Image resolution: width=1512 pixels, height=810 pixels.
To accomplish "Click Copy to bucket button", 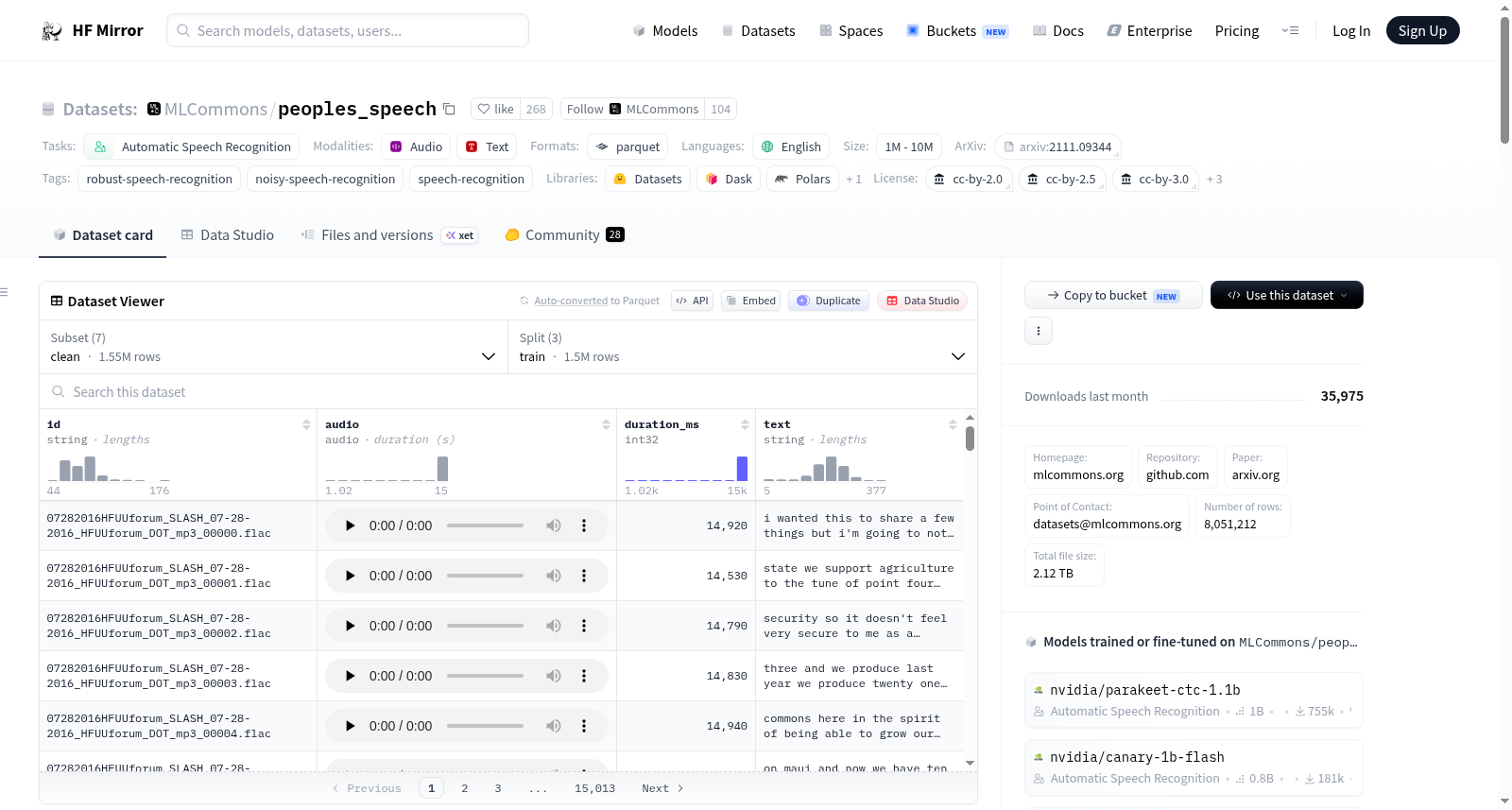I will tap(1113, 295).
